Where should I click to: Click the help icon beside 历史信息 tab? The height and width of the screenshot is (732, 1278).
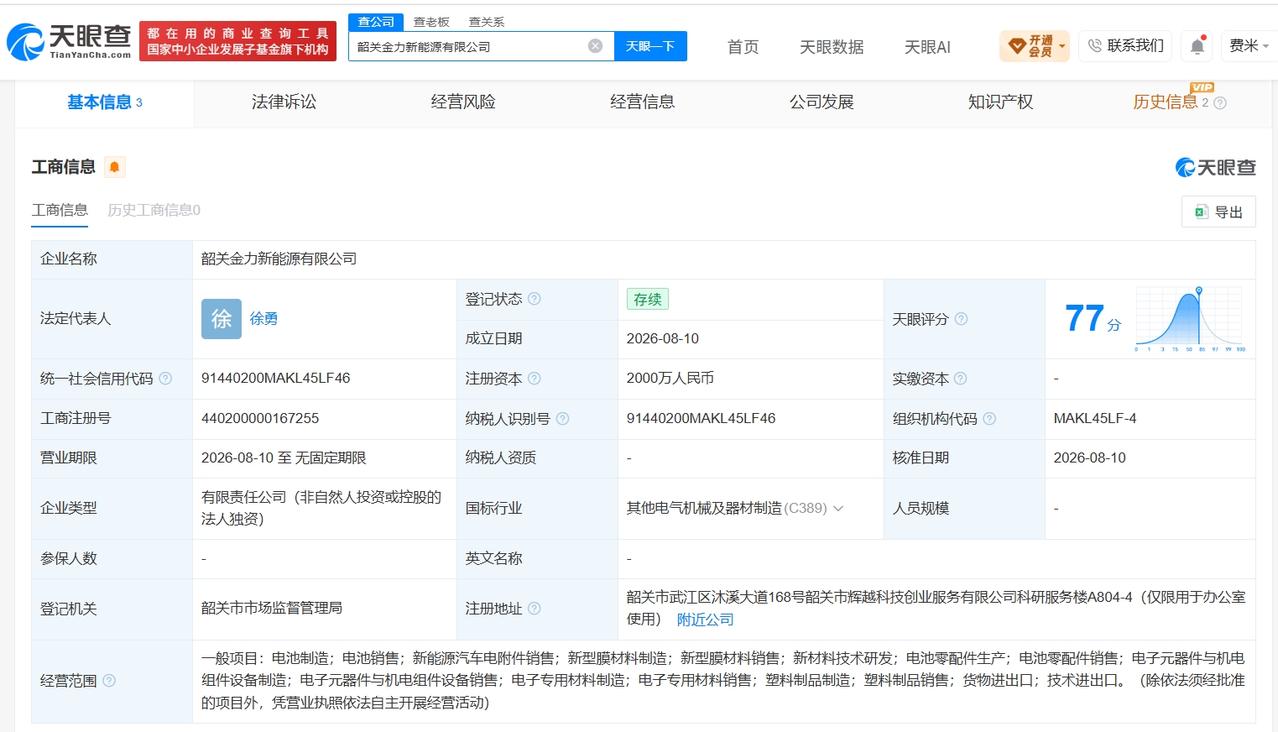pos(1219,102)
